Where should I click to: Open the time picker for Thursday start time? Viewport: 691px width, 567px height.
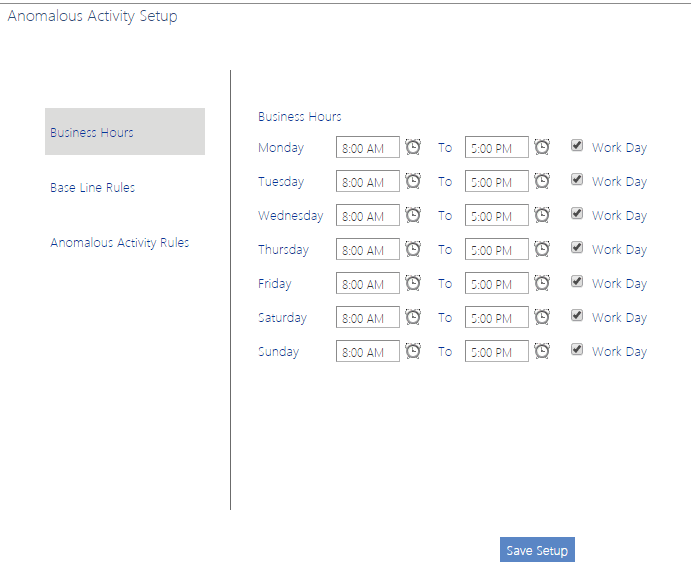[413, 249]
